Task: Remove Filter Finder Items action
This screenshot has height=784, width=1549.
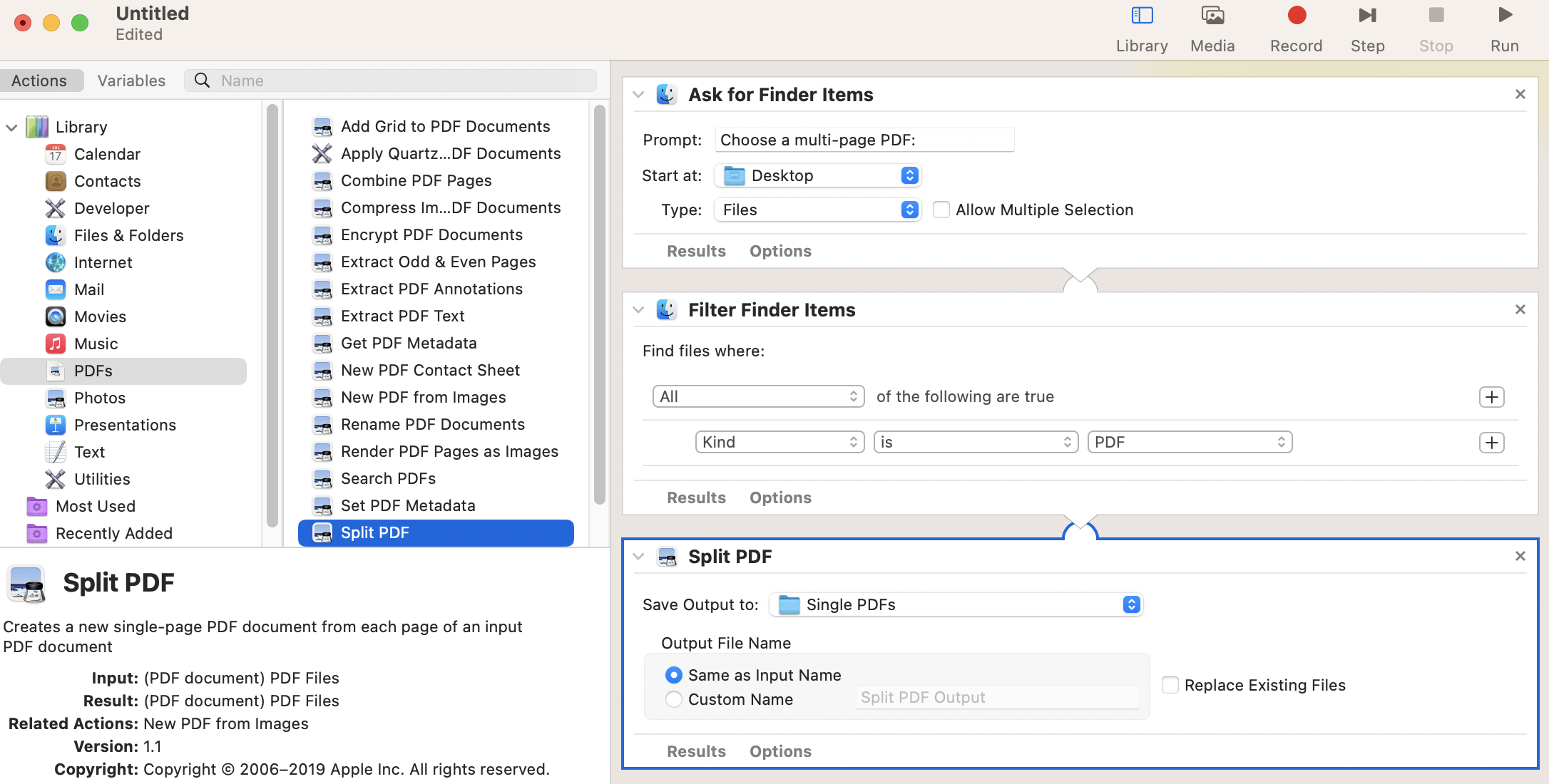Action: (1520, 309)
